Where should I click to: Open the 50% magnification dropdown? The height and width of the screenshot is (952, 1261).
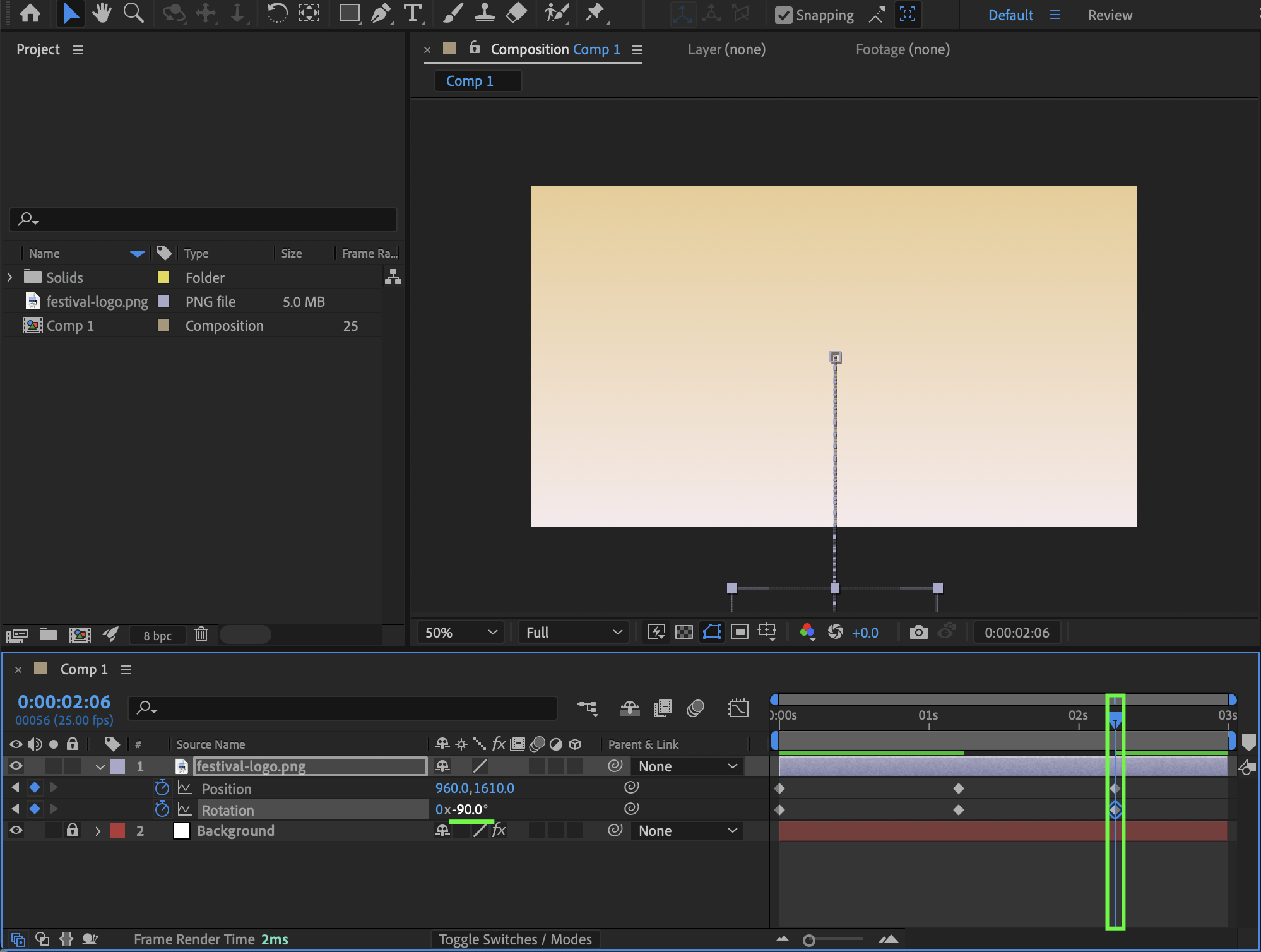[x=460, y=633]
